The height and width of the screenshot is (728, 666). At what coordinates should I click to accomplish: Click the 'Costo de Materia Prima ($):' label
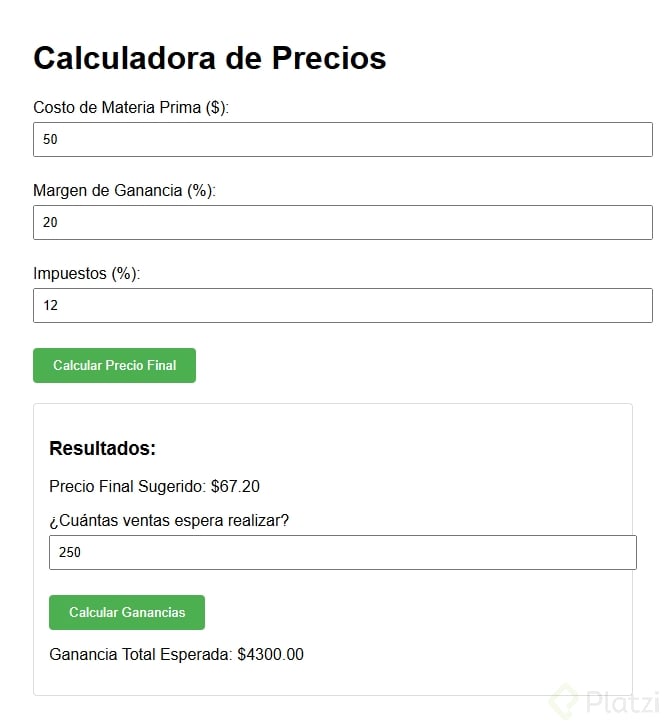(x=131, y=108)
